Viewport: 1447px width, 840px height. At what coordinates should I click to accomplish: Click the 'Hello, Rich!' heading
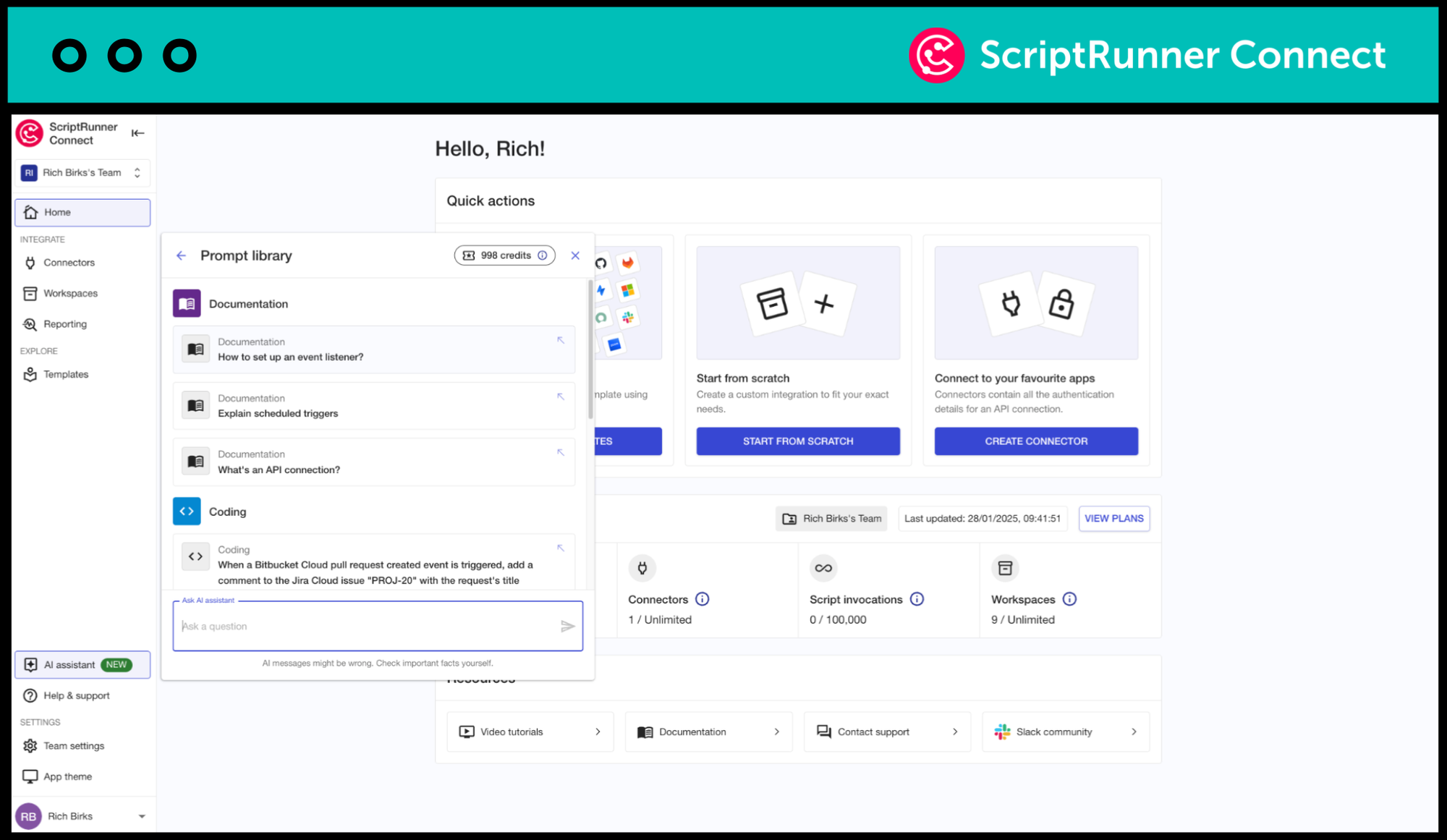pyautogui.click(x=490, y=149)
